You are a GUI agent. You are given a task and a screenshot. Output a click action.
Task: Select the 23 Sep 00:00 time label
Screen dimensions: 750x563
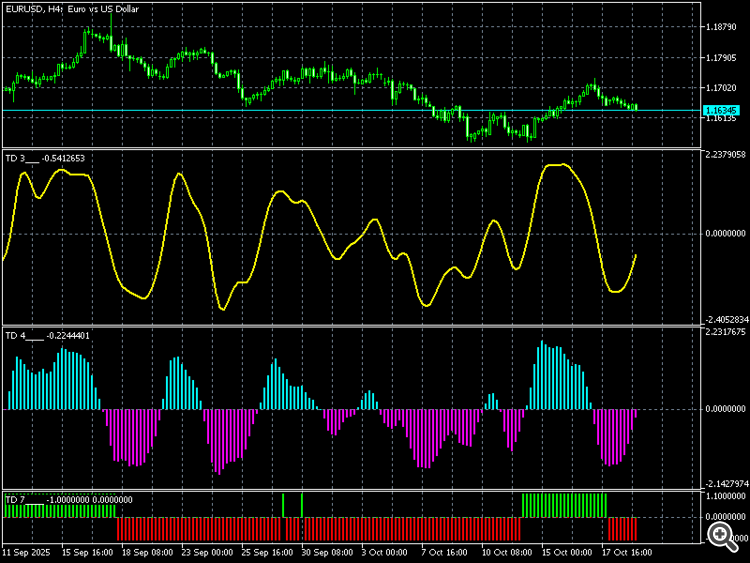(207, 552)
